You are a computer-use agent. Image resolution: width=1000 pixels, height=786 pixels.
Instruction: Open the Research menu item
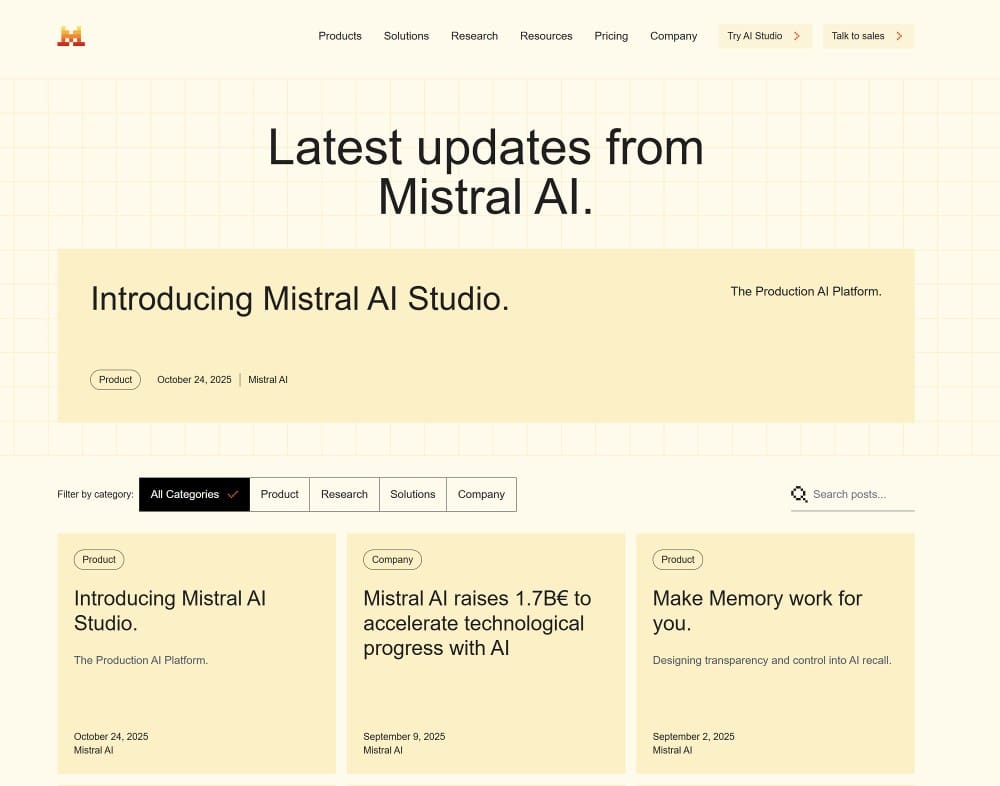coord(474,36)
